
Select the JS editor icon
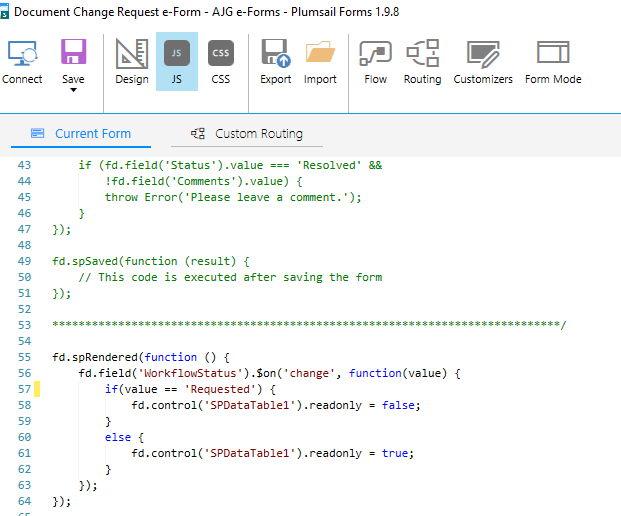176,54
